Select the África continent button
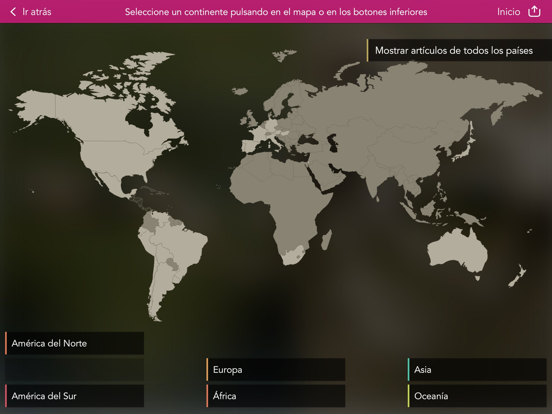 click(x=276, y=396)
